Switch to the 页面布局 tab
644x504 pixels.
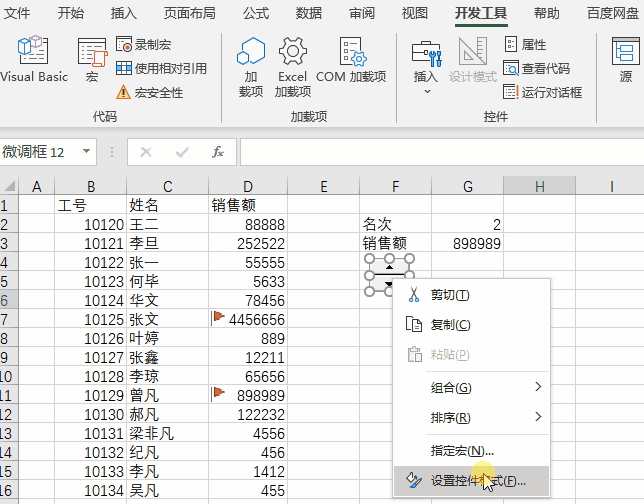190,13
